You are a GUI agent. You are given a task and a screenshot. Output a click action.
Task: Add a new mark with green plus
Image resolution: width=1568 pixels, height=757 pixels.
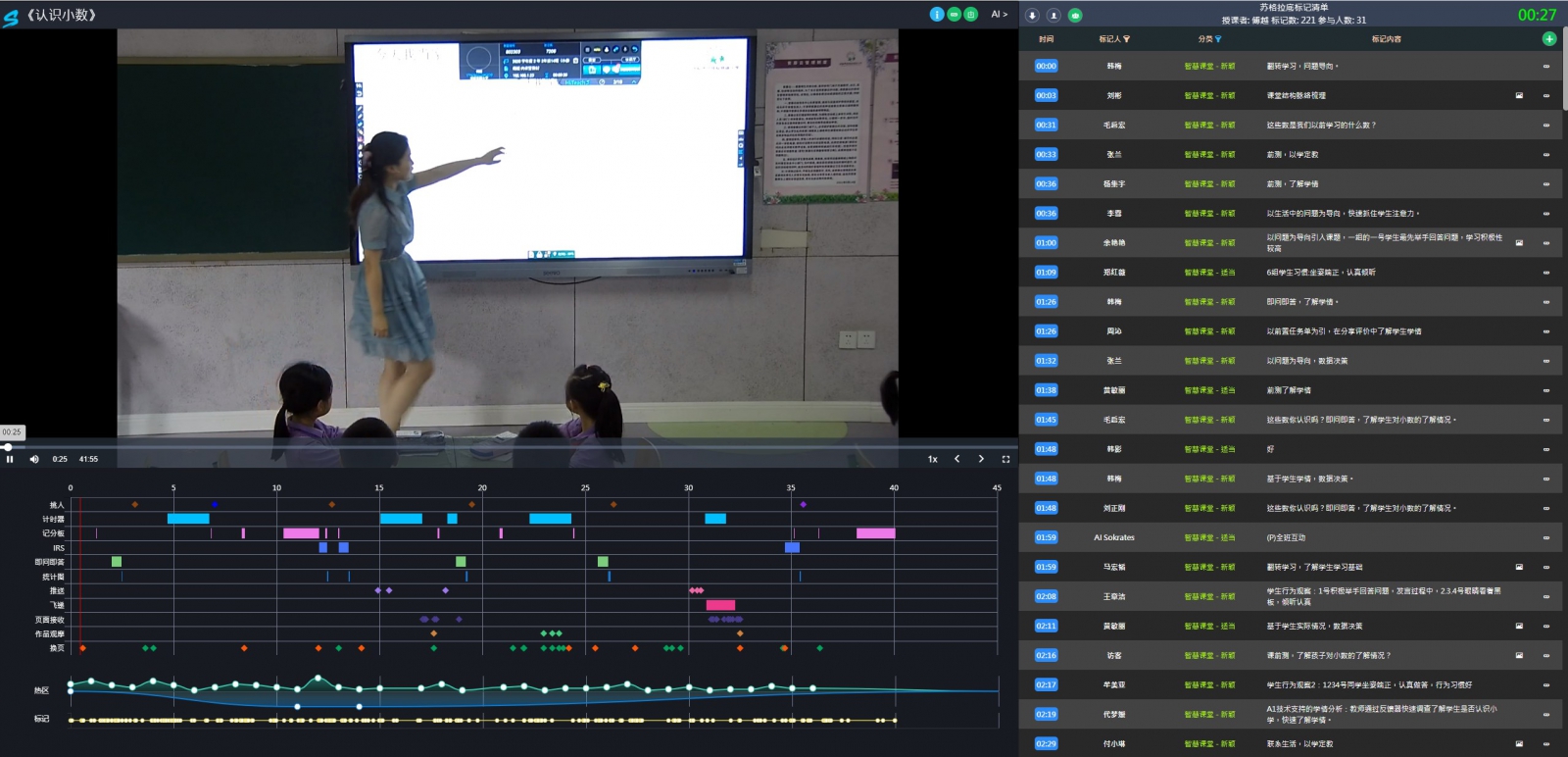[1549, 39]
